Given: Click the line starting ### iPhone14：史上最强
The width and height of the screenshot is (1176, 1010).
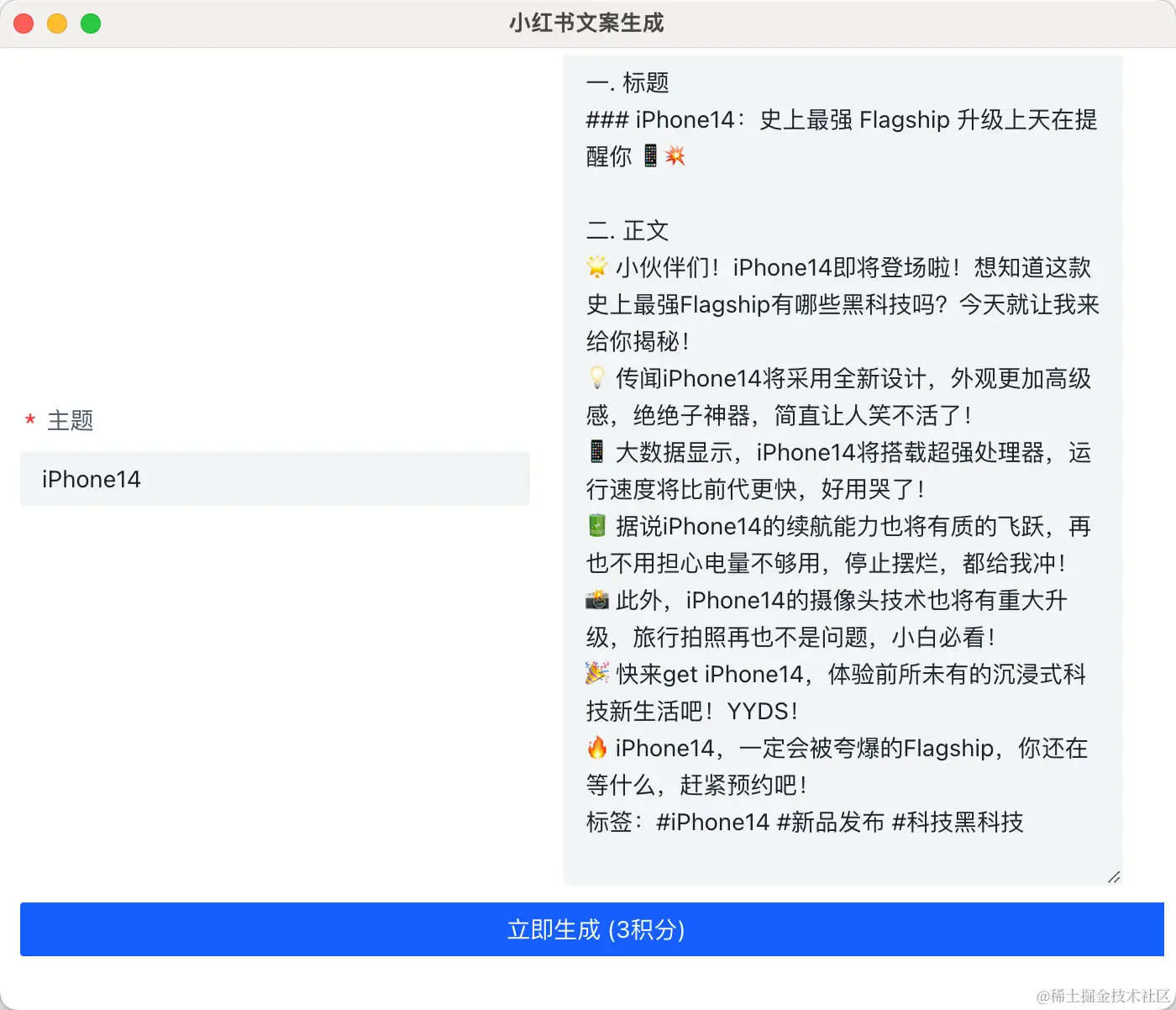Looking at the screenshot, I should pos(842,119).
